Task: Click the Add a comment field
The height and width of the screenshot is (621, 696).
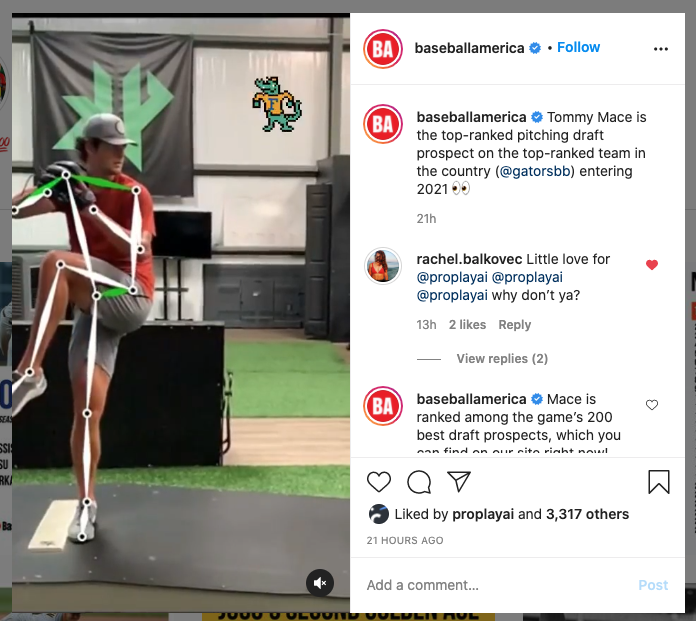Action: click(x=497, y=585)
